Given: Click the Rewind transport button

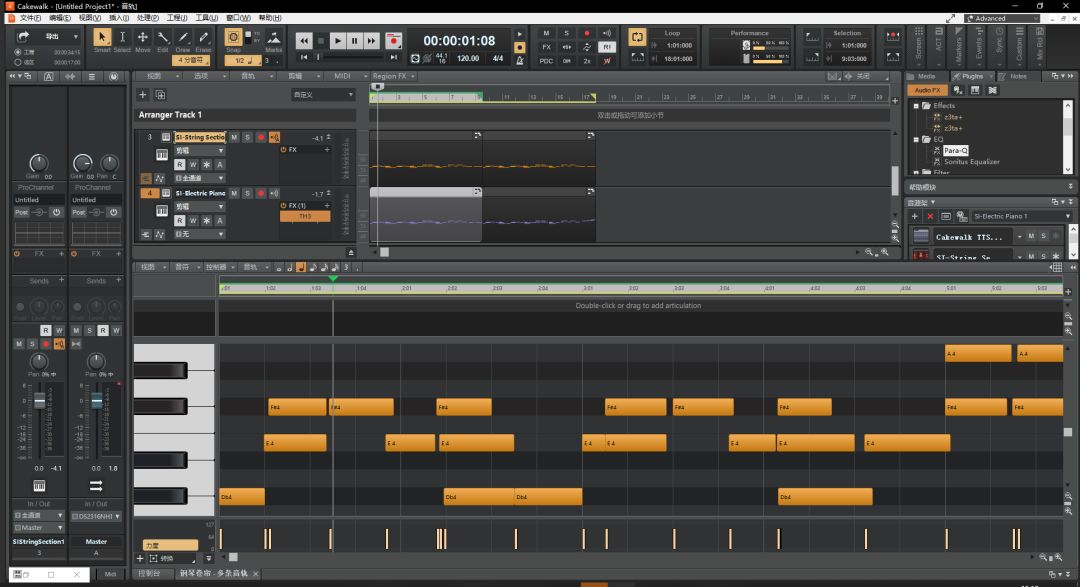Looking at the screenshot, I should coord(305,41).
